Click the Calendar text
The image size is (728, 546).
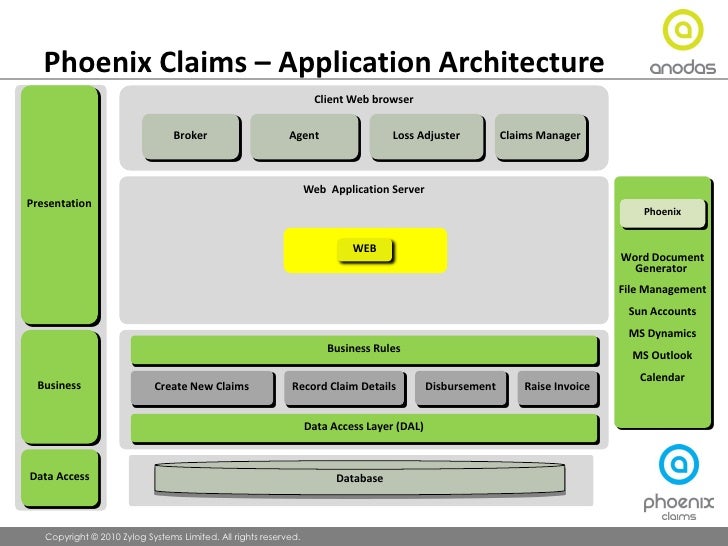[662, 377]
